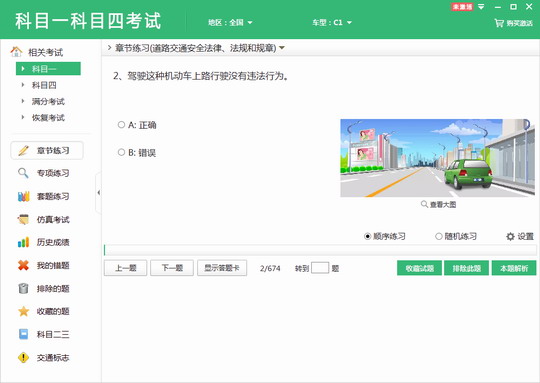The width and height of the screenshot is (540, 383).
Task: Click the 转到 question number field
Action: tap(320, 268)
